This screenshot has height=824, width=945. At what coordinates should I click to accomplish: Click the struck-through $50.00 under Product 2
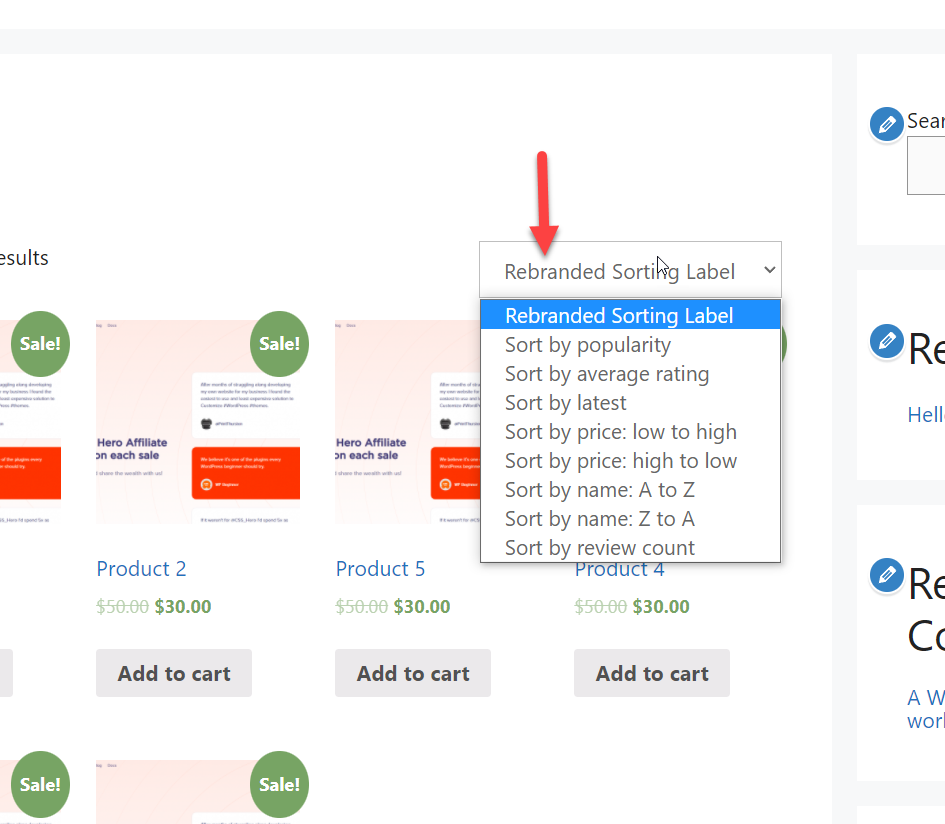(x=122, y=606)
